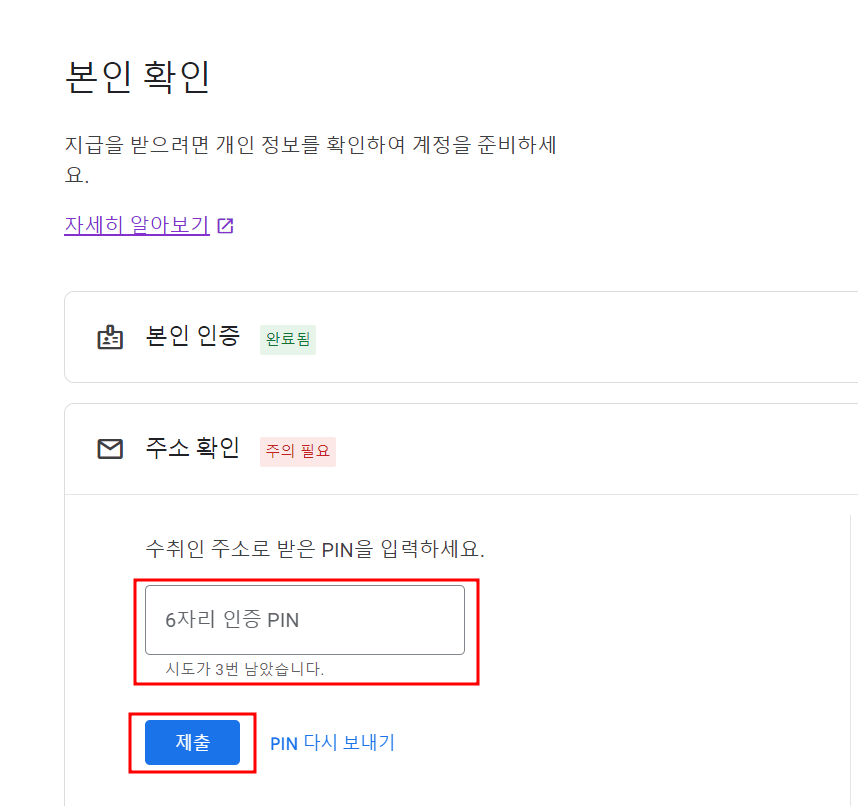The width and height of the screenshot is (858, 806).
Task: Click the 6자리 인증 PIN input field
Action: [x=305, y=620]
